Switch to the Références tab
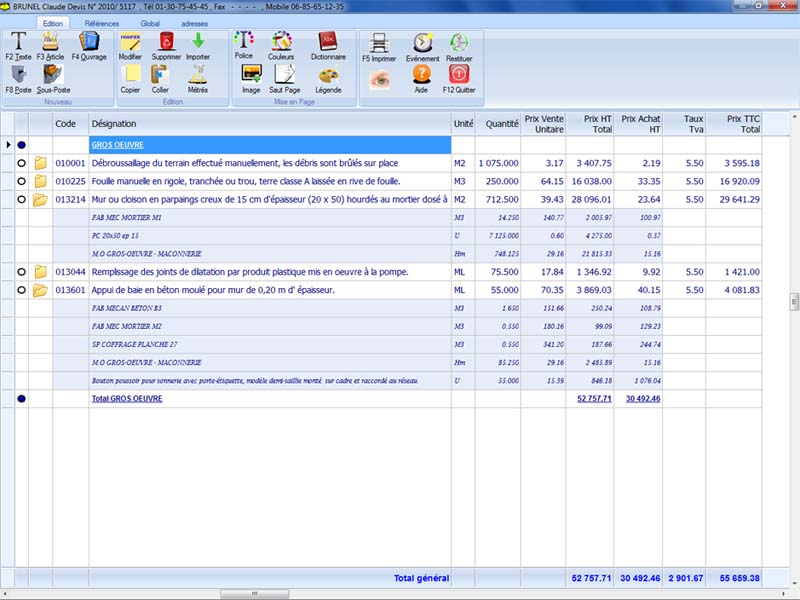 [x=102, y=21]
